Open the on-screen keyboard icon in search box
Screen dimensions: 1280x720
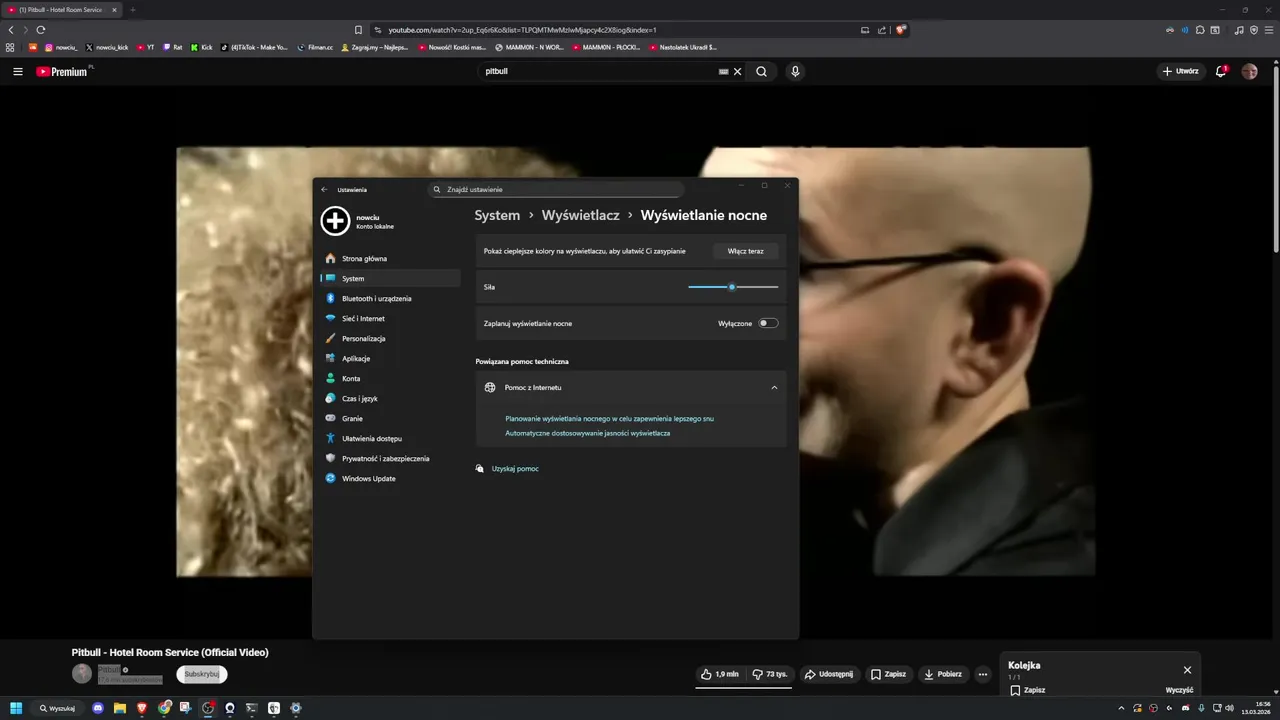(x=723, y=72)
